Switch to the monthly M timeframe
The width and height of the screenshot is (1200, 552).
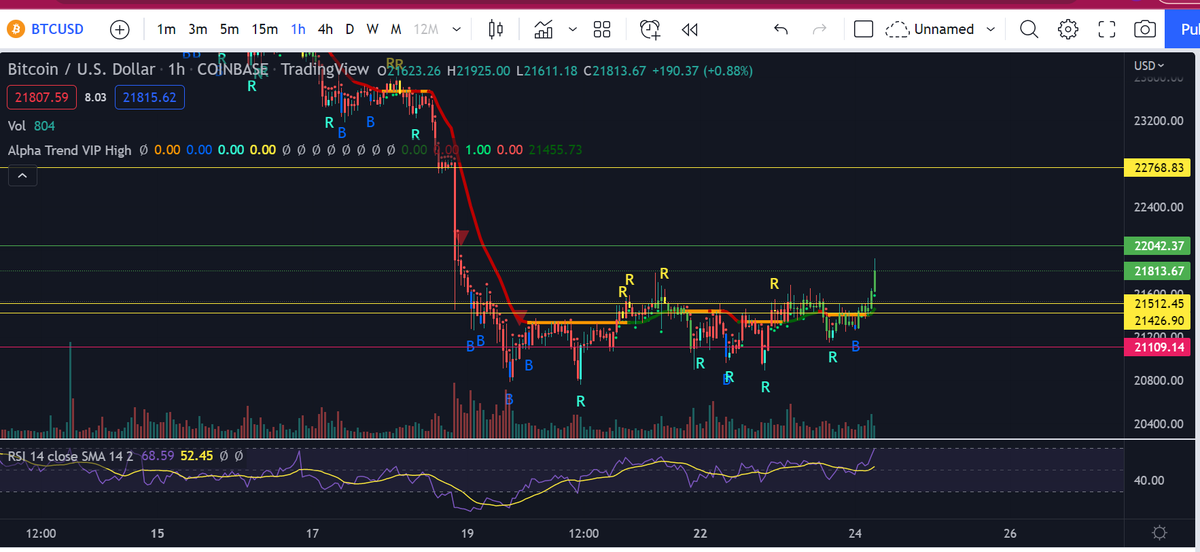(x=396, y=29)
